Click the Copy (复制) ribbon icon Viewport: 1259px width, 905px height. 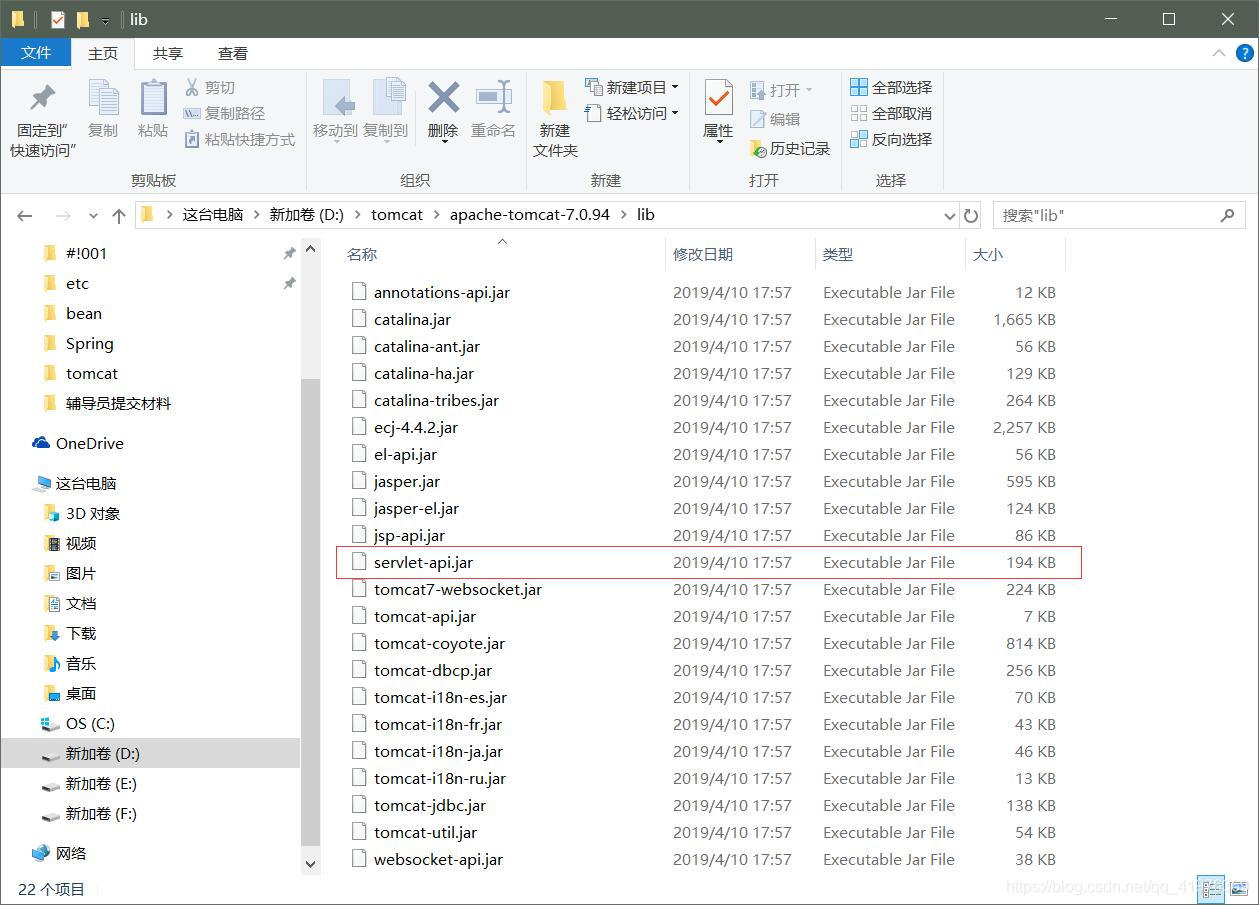click(x=103, y=98)
